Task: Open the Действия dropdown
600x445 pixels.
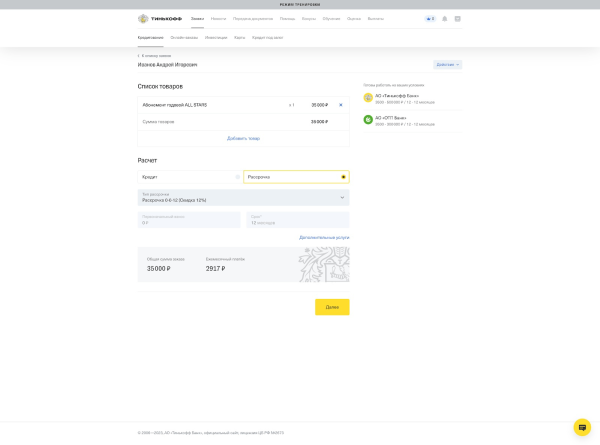Action: [447, 64]
